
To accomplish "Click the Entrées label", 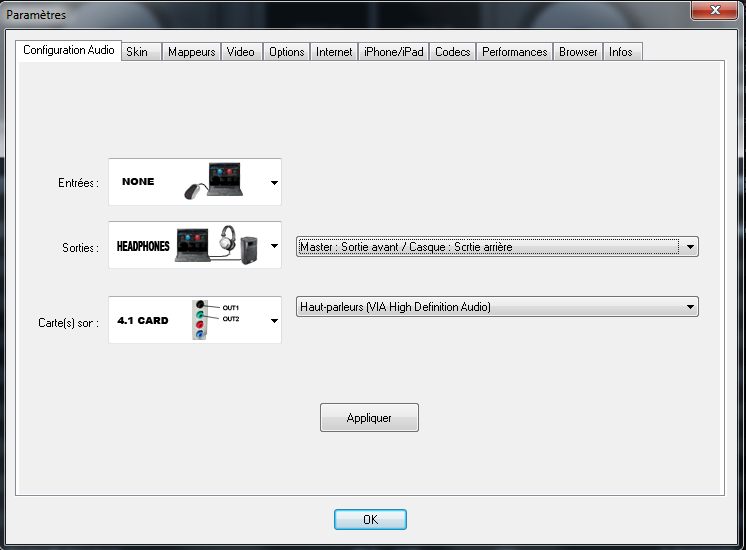I will coord(79,183).
